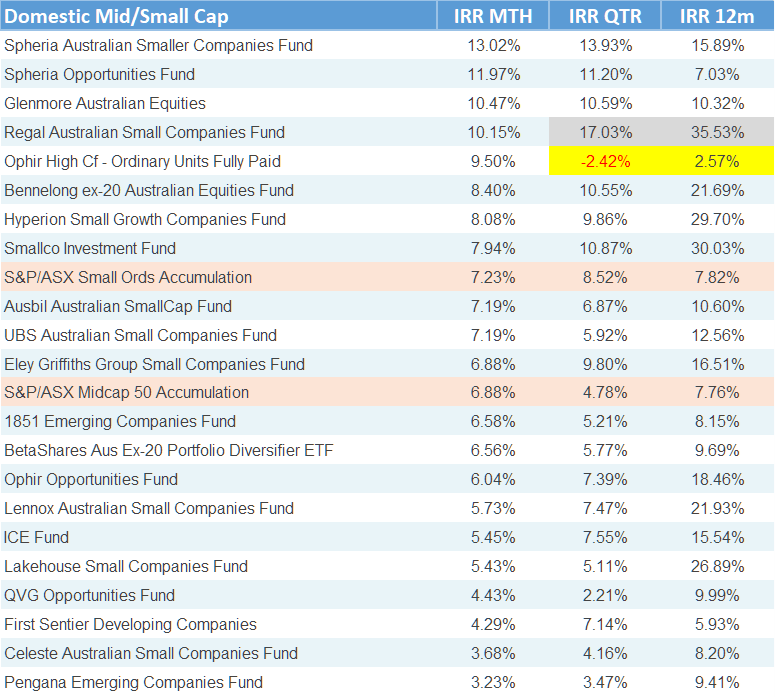This screenshot has height=698, width=775.
Task: Click the 2.21% value for QVG
Action: [605, 595]
